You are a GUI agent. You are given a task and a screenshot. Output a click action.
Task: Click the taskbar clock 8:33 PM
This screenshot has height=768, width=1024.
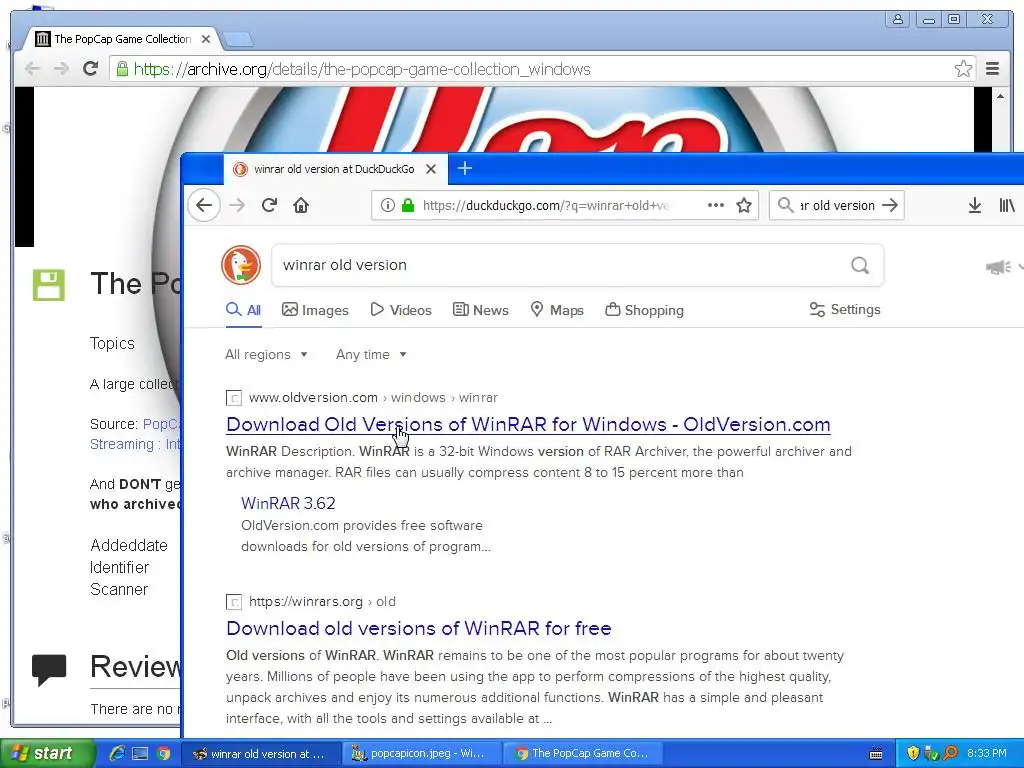(x=987, y=753)
